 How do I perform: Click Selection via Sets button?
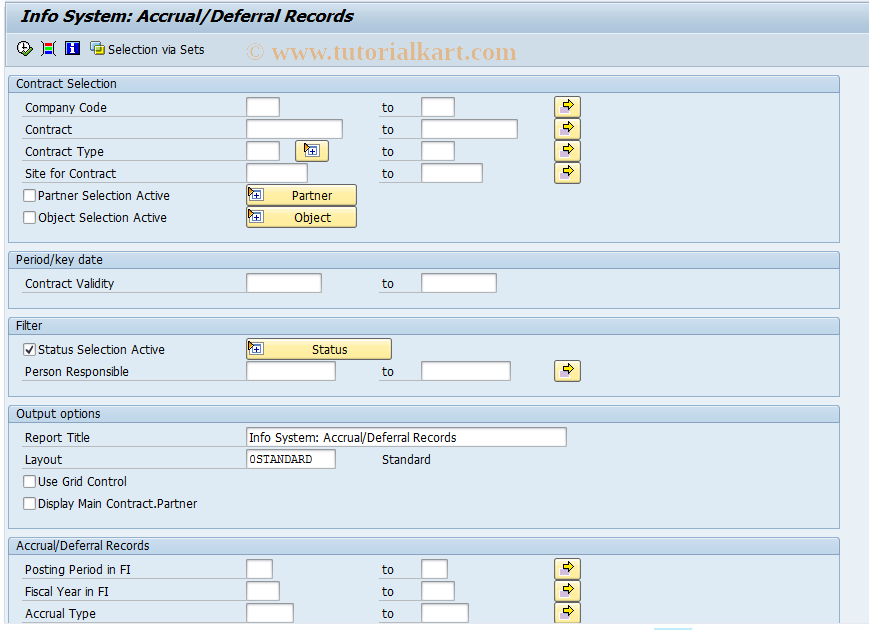point(147,49)
